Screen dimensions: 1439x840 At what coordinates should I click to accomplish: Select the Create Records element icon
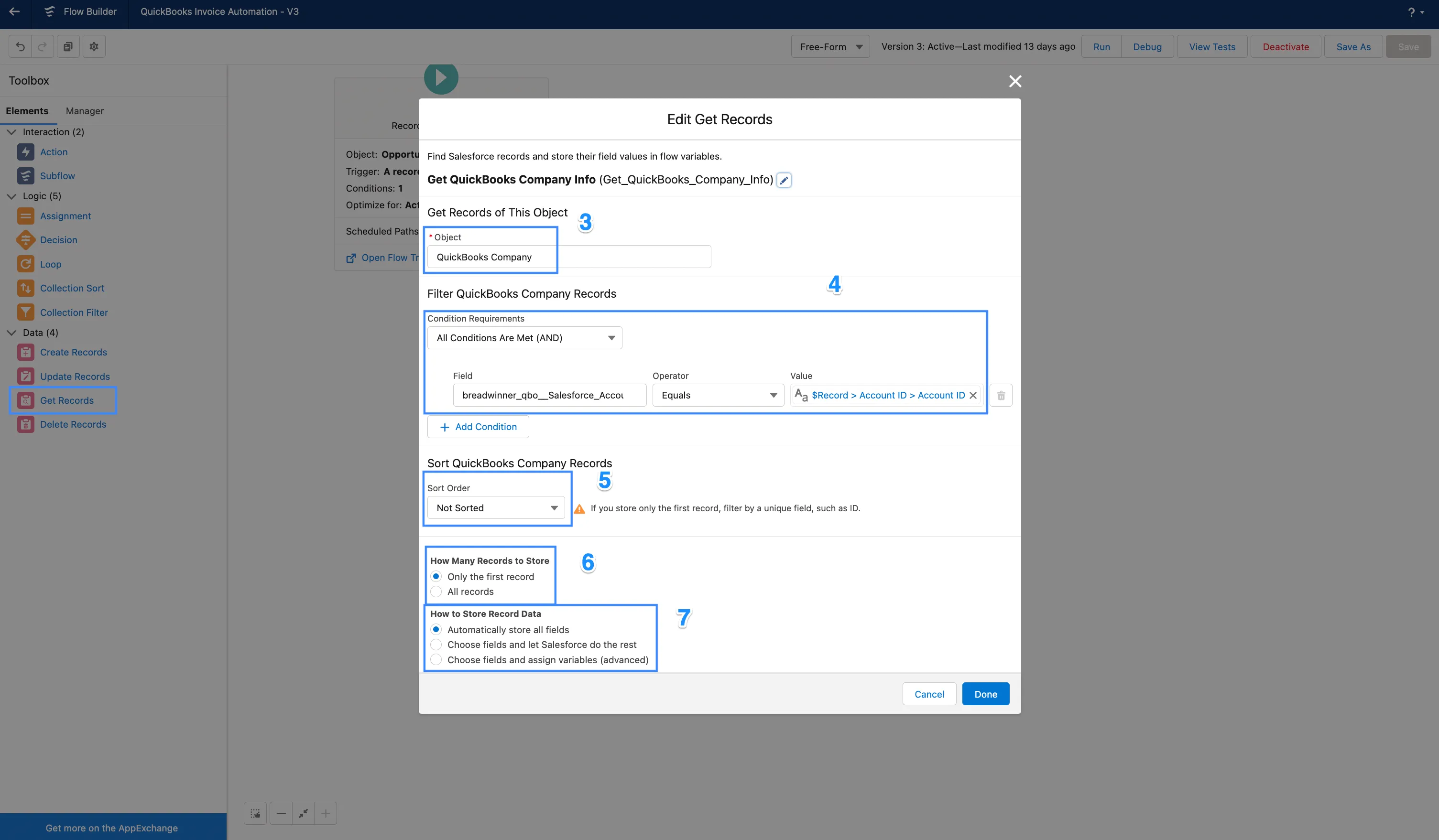[x=25, y=352]
